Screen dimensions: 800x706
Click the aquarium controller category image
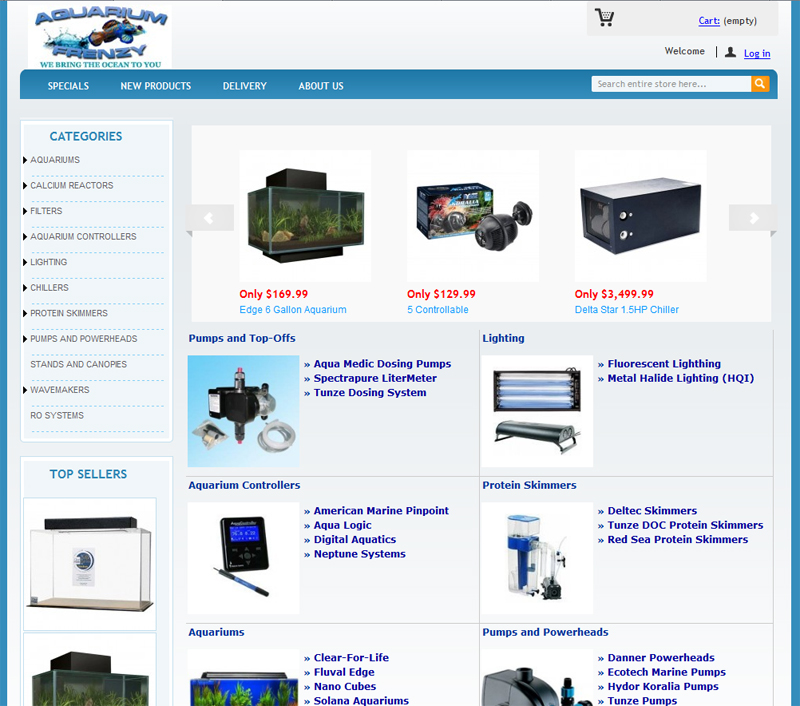tap(243, 558)
